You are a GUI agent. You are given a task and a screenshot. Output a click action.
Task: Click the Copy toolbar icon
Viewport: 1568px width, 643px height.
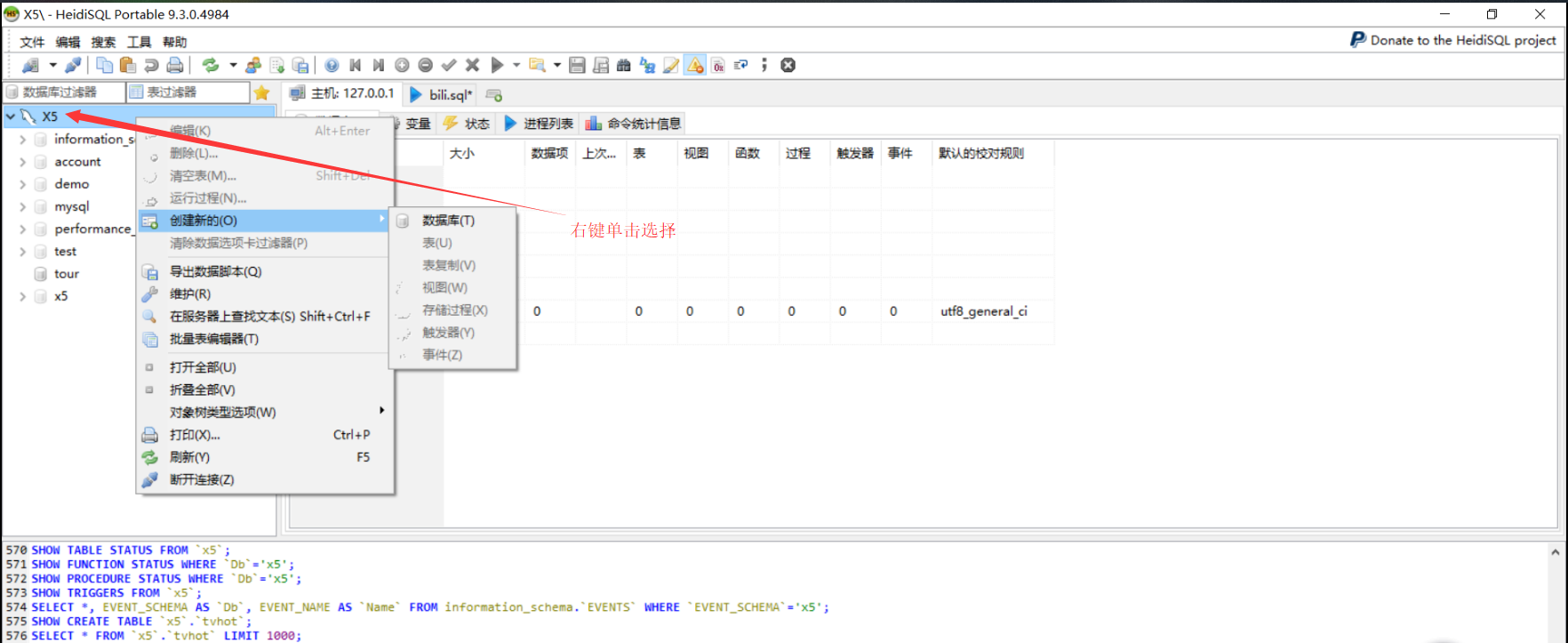105,65
